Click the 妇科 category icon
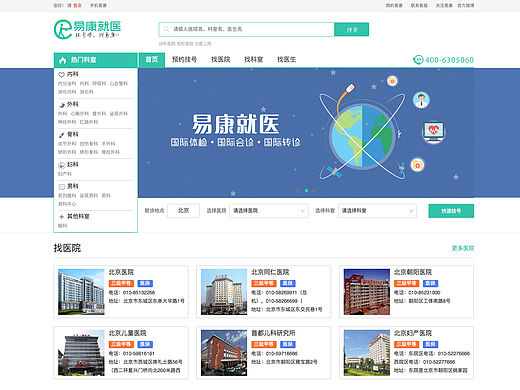This screenshot has width=520, height=390. [x=61, y=165]
